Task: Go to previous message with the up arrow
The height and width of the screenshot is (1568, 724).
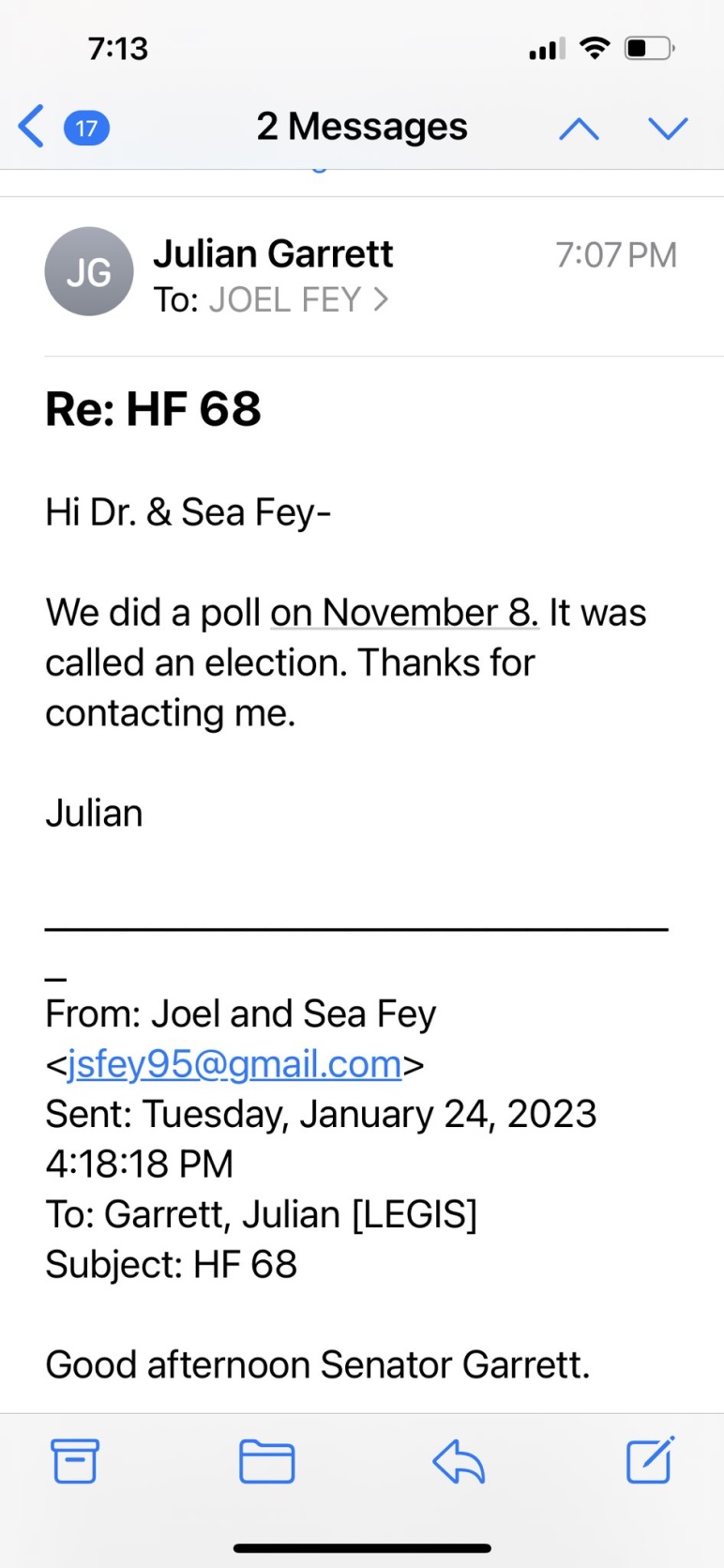Action: pos(579,129)
